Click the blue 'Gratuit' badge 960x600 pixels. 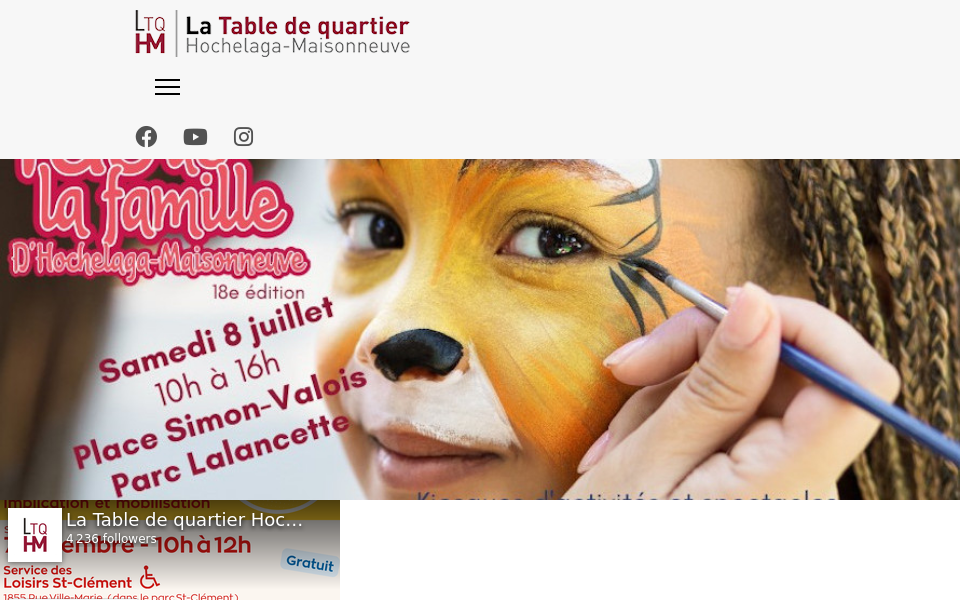coord(310,563)
